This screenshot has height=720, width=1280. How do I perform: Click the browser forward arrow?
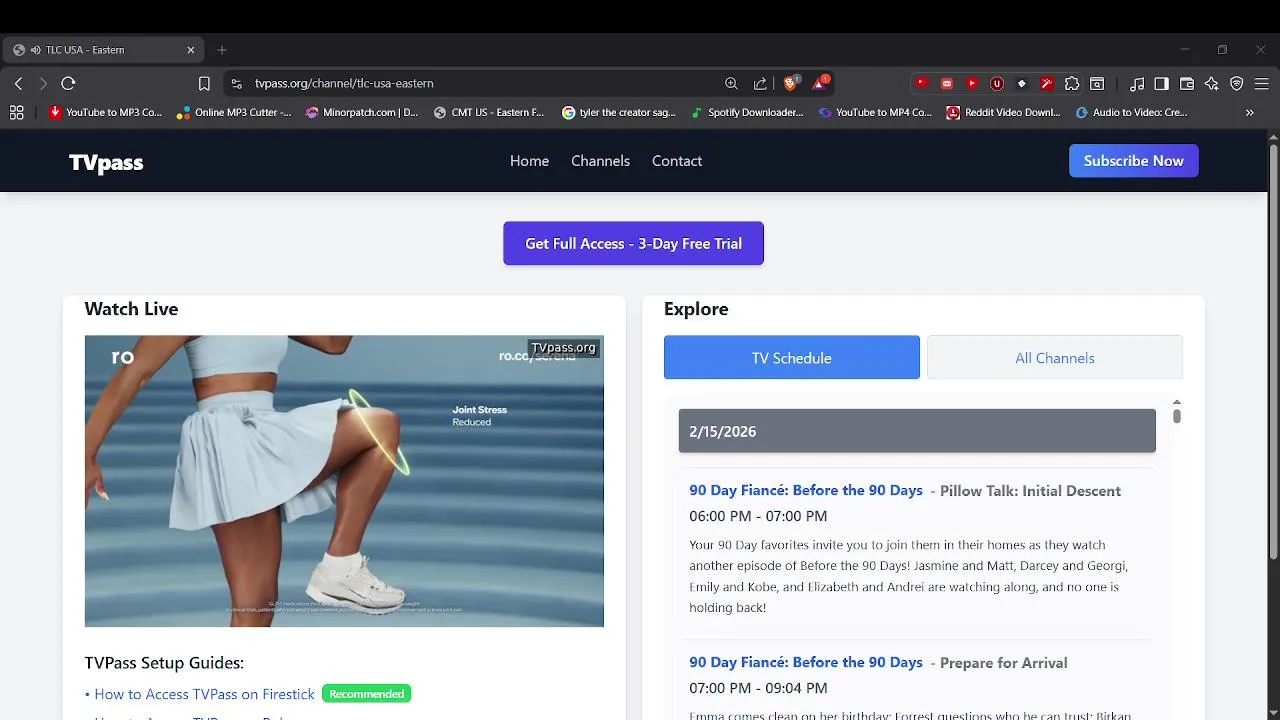(43, 84)
